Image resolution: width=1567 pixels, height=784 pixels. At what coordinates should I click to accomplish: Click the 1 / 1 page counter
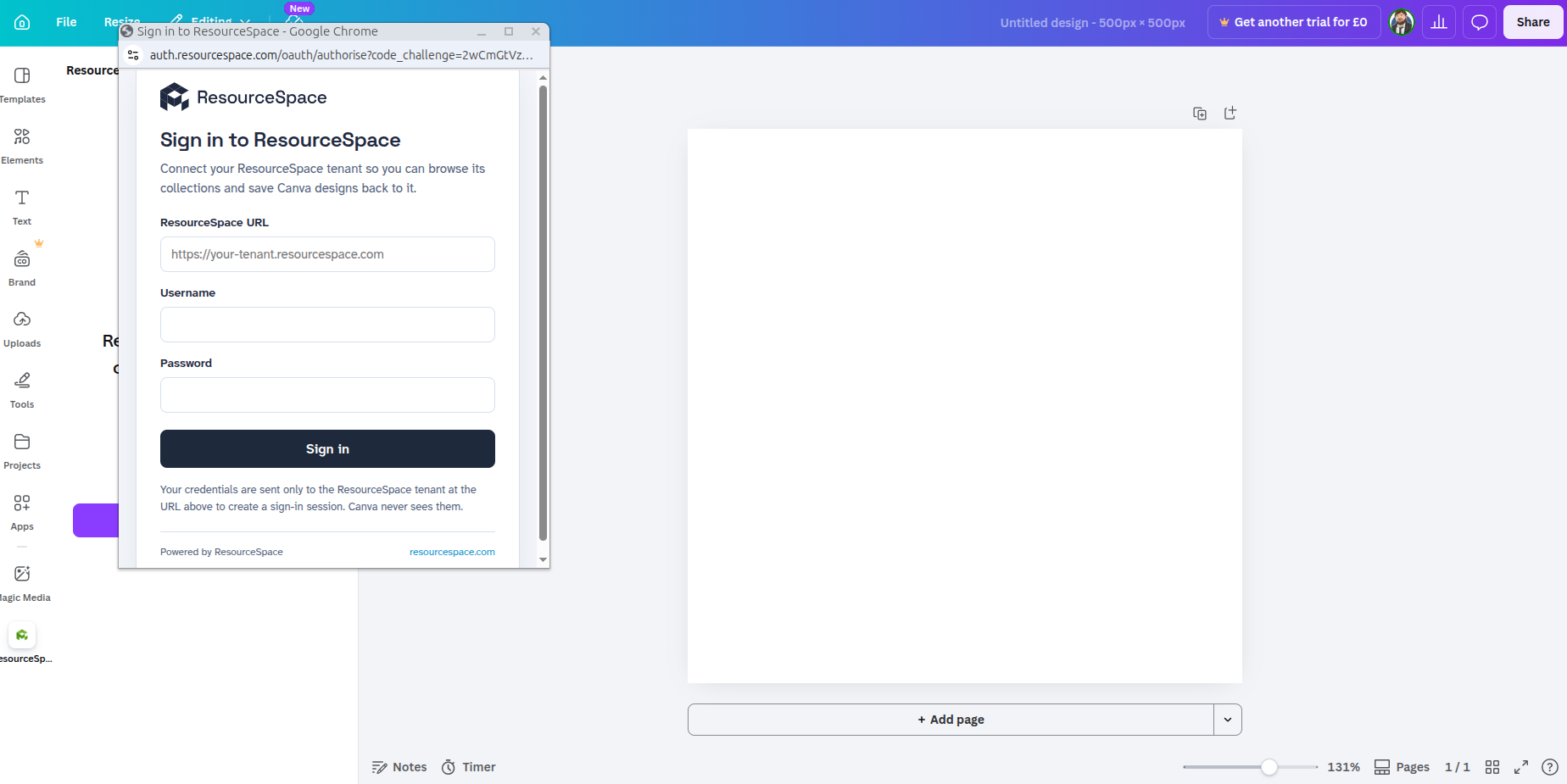click(x=1458, y=767)
